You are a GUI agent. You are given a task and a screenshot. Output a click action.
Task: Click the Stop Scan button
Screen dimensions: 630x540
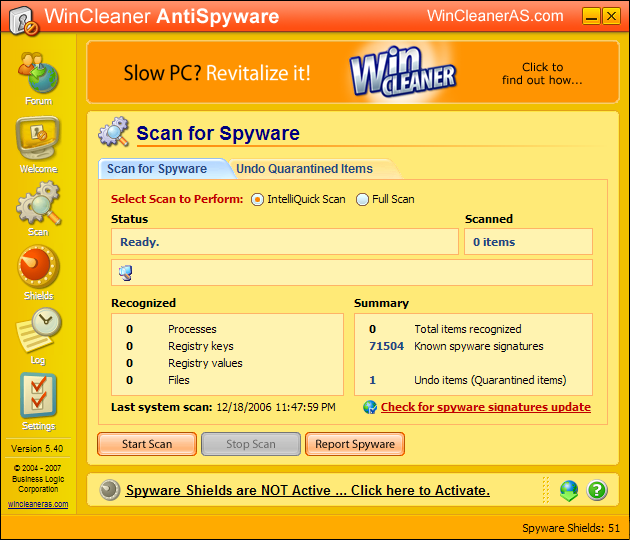(x=250, y=444)
